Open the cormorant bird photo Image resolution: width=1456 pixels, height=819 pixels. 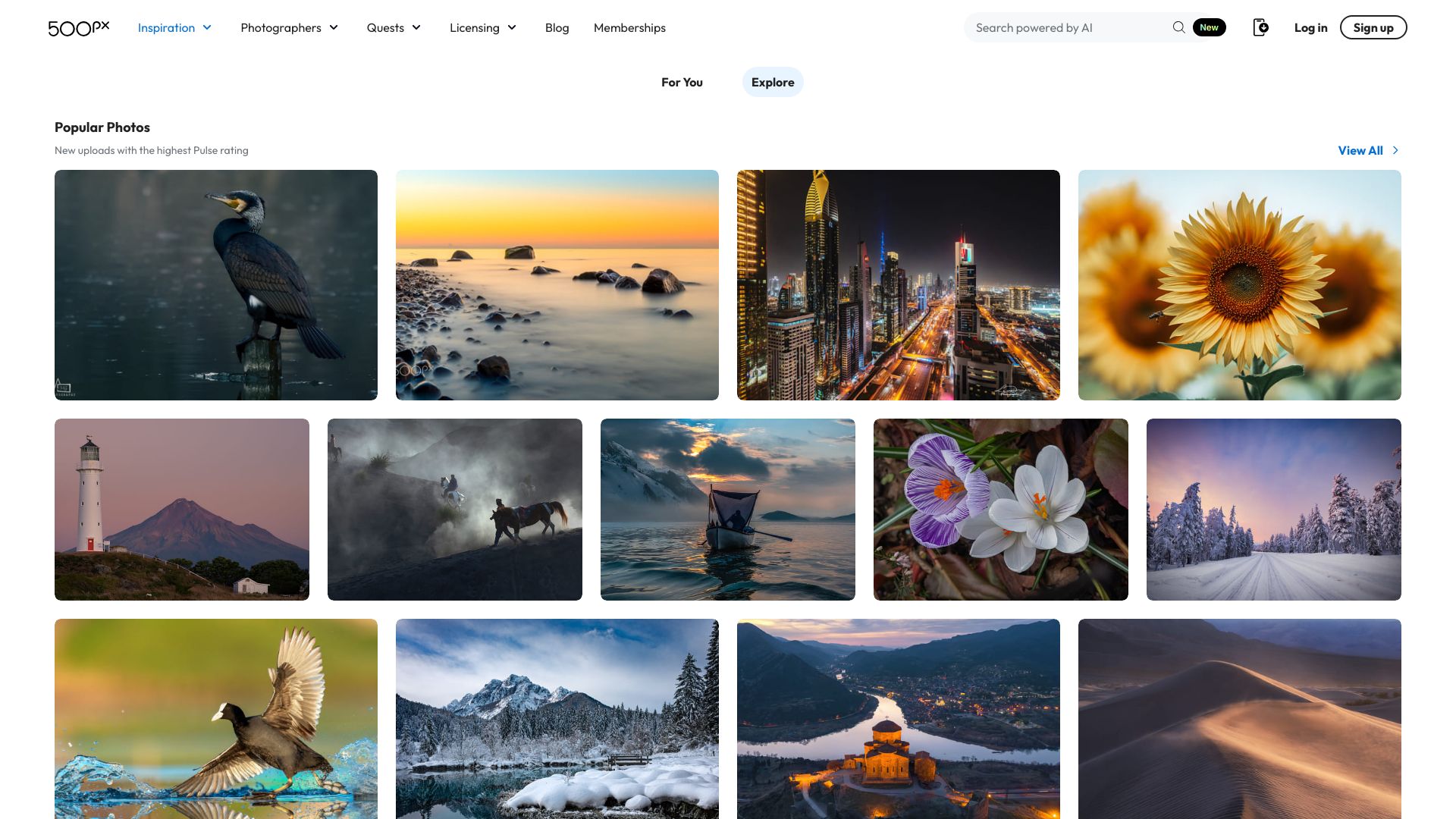pyautogui.click(x=216, y=285)
